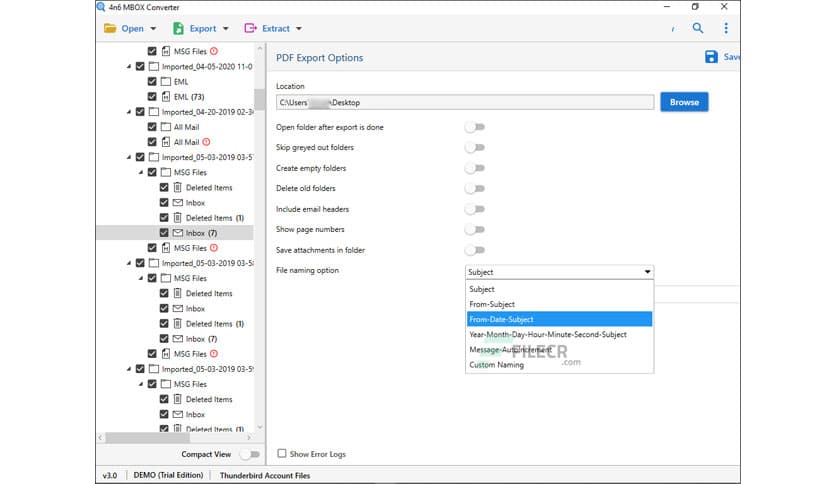Click the Location path input field
This screenshot has width=836, height=484.
(x=464, y=102)
